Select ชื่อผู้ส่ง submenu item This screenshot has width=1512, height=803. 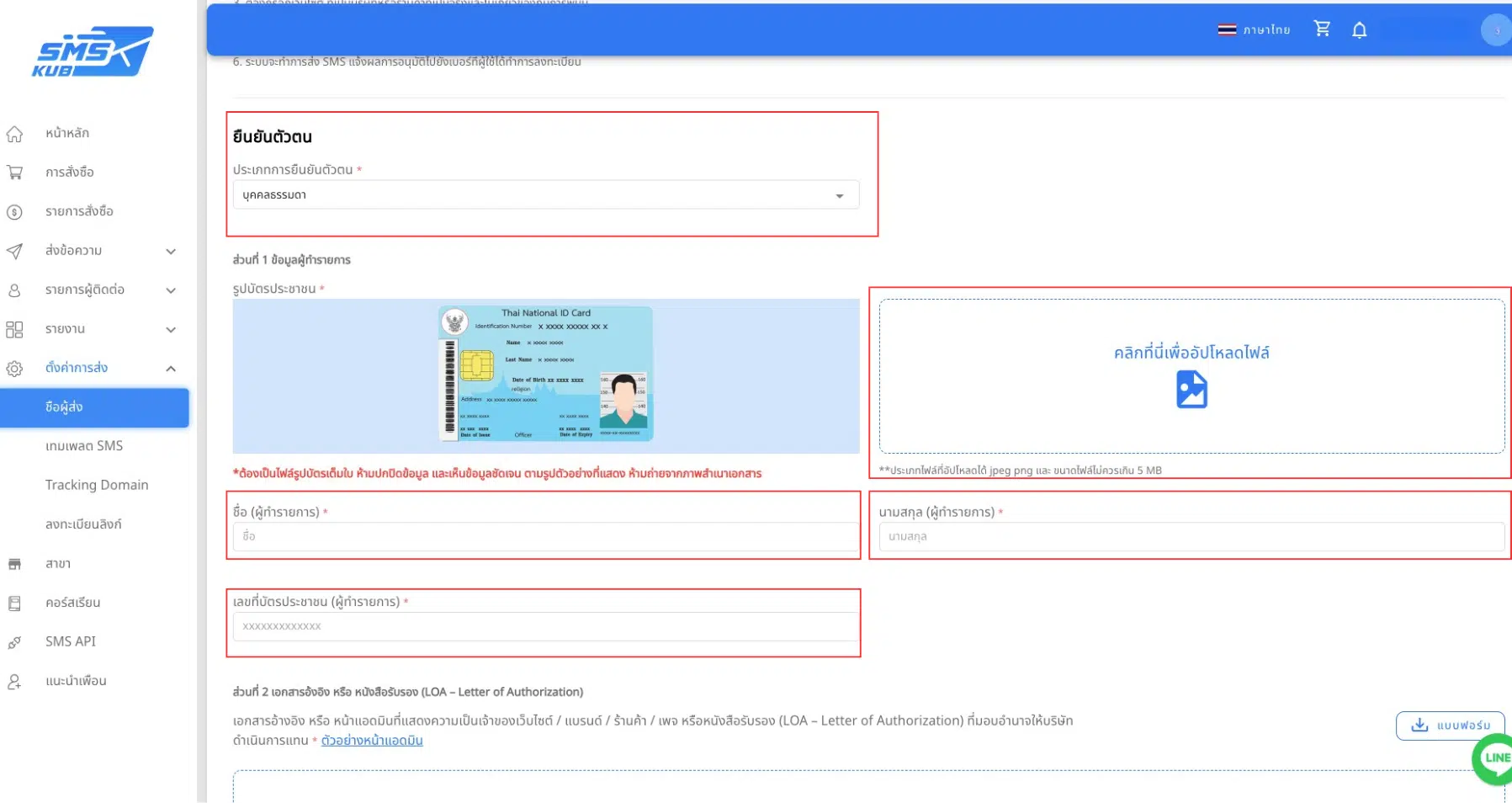point(94,407)
